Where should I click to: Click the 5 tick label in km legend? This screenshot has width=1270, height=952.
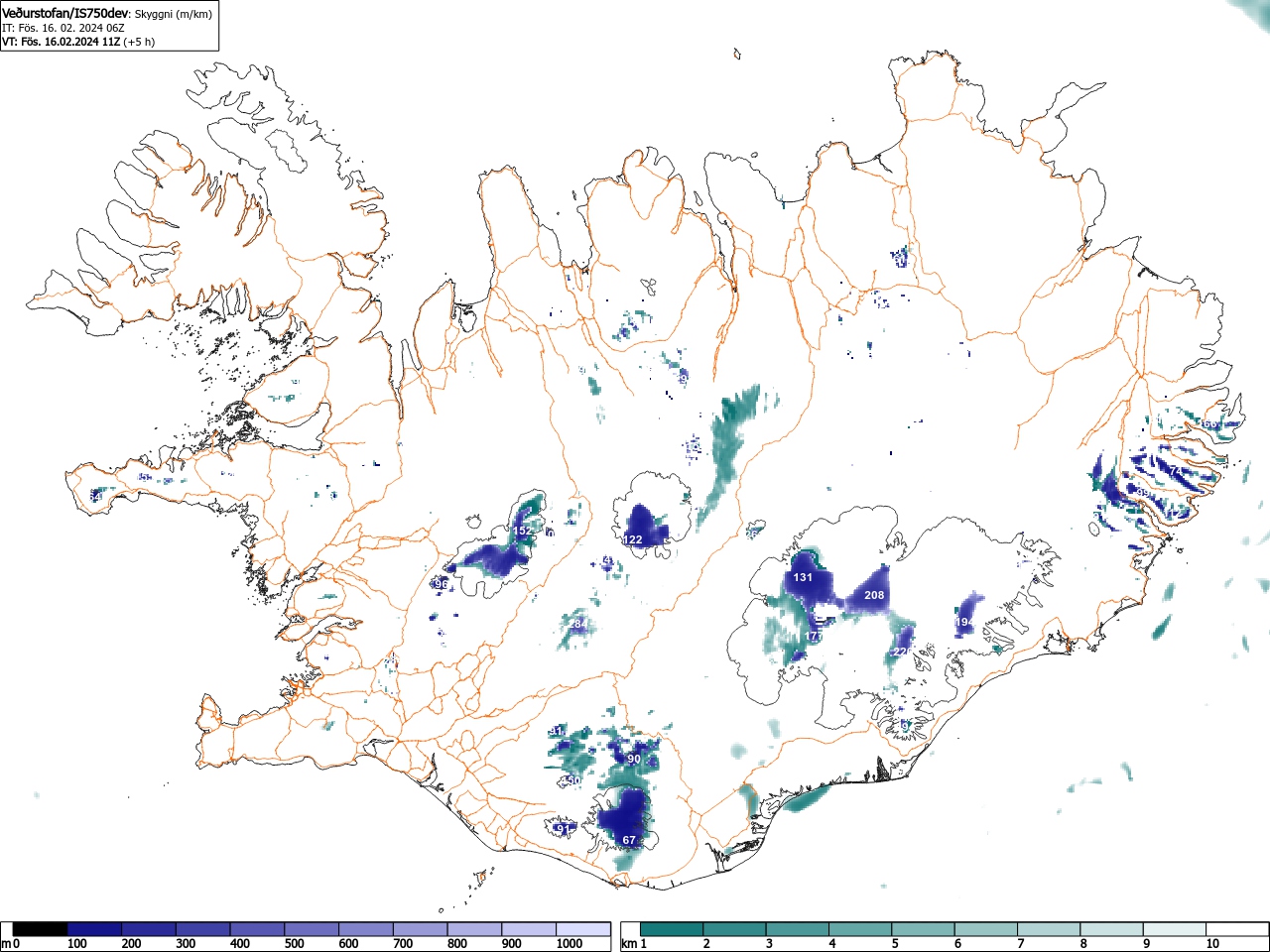tap(895, 944)
